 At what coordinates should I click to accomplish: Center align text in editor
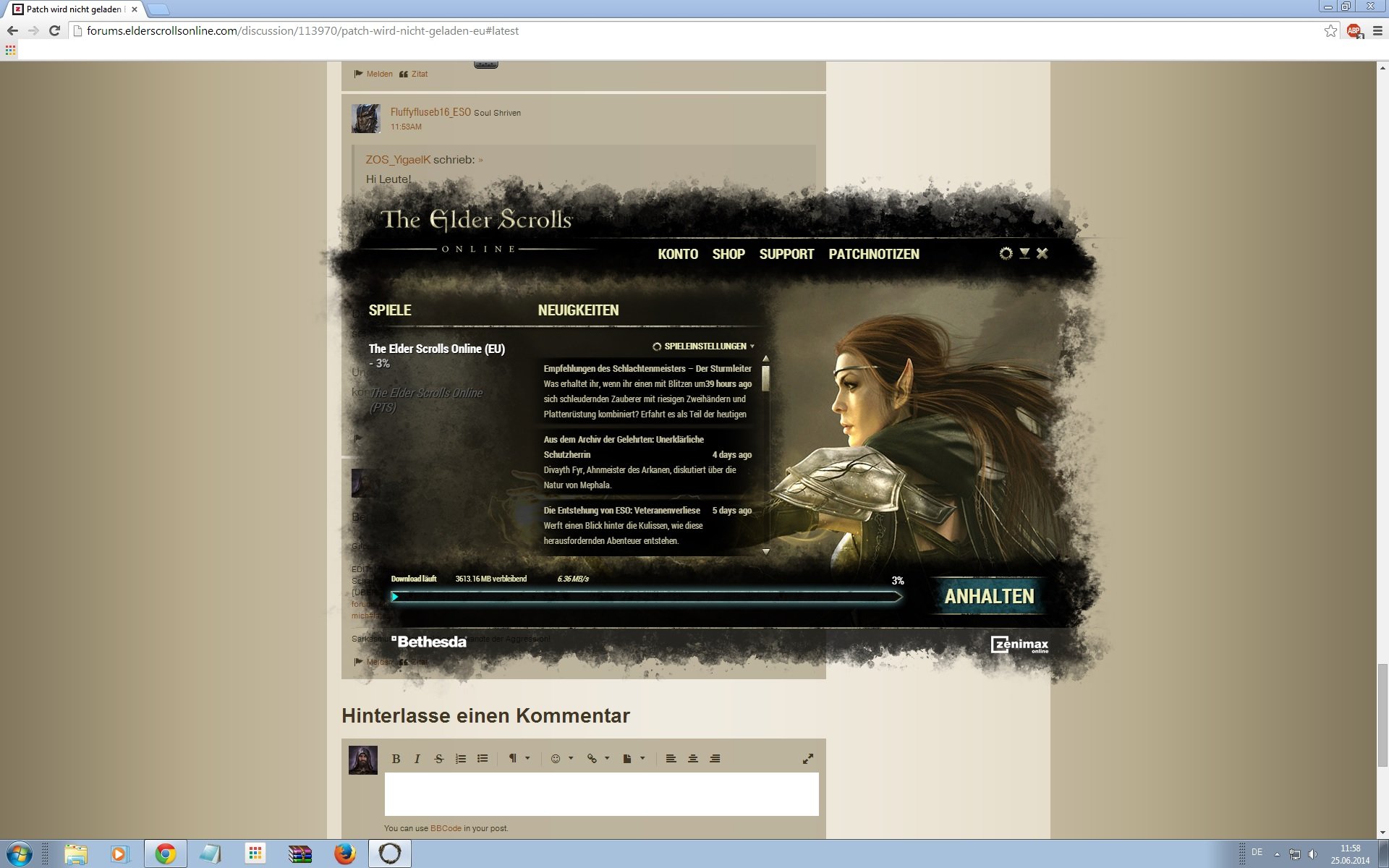(692, 759)
